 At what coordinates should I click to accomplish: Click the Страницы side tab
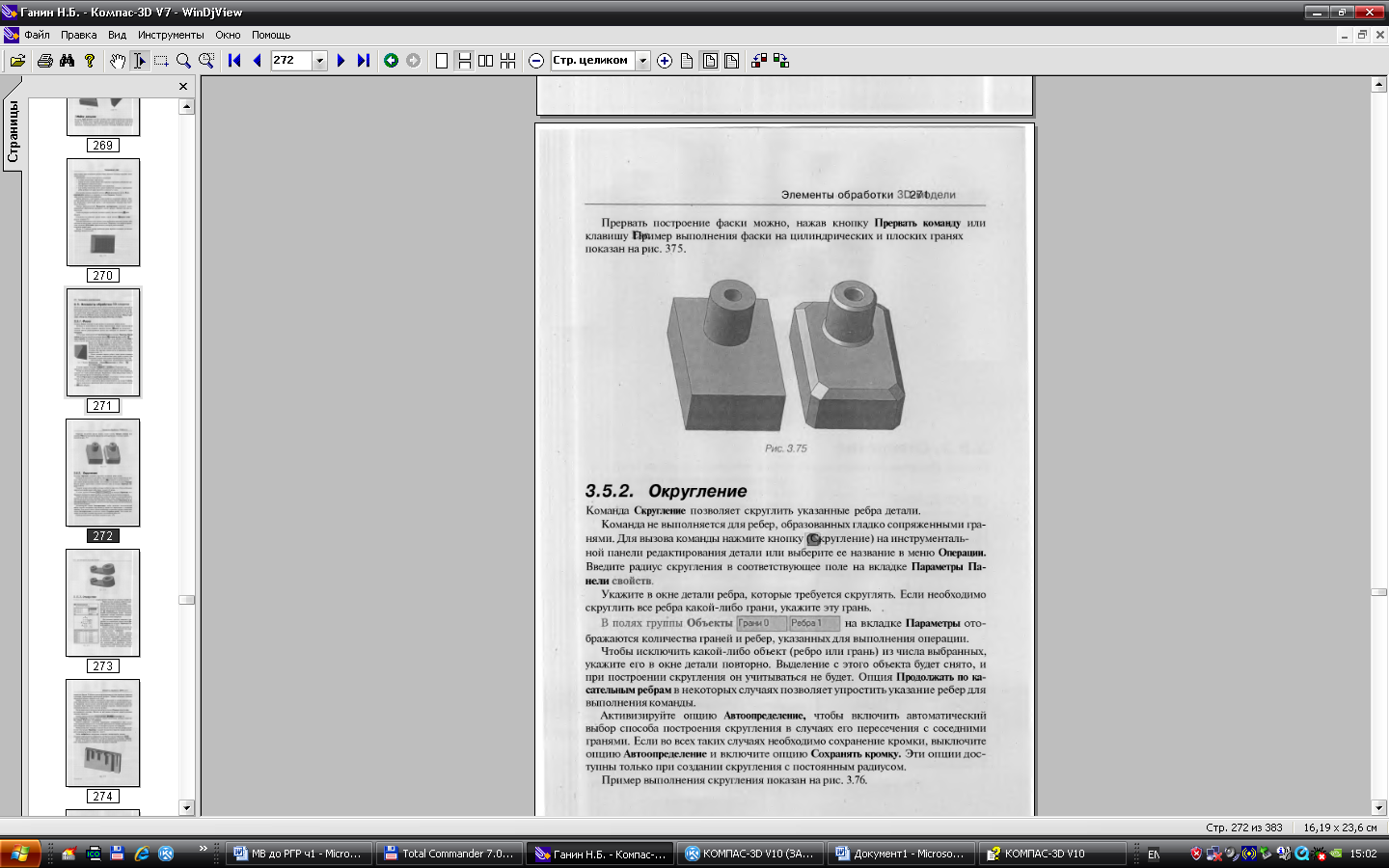13,131
